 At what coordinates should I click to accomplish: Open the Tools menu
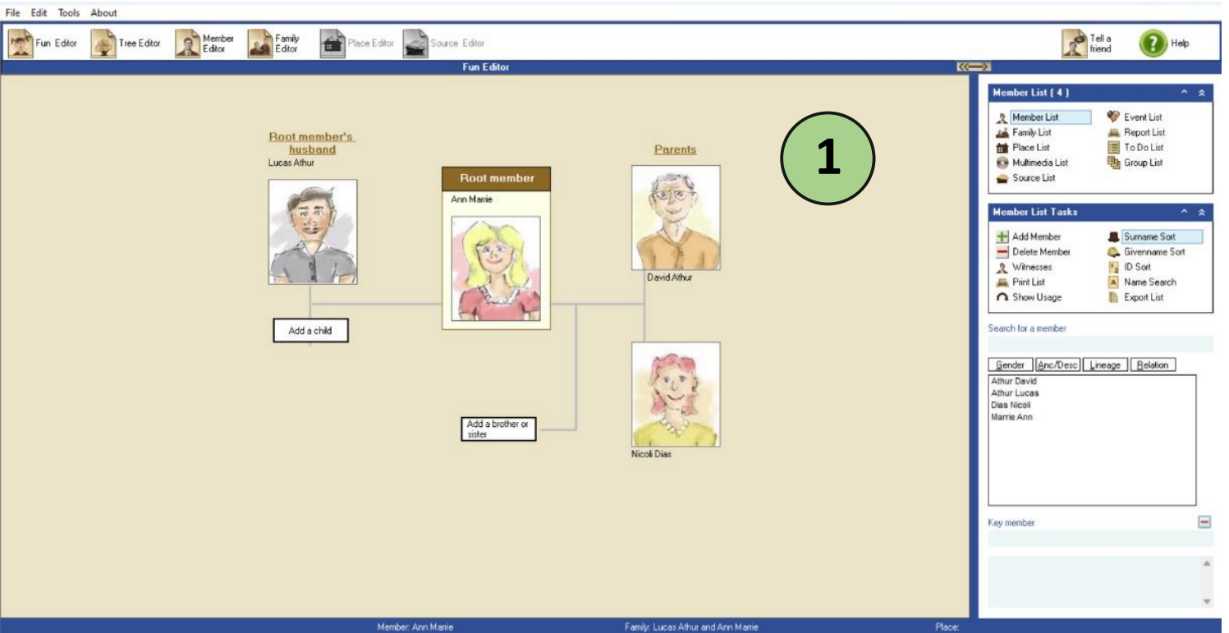(x=69, y=13)
